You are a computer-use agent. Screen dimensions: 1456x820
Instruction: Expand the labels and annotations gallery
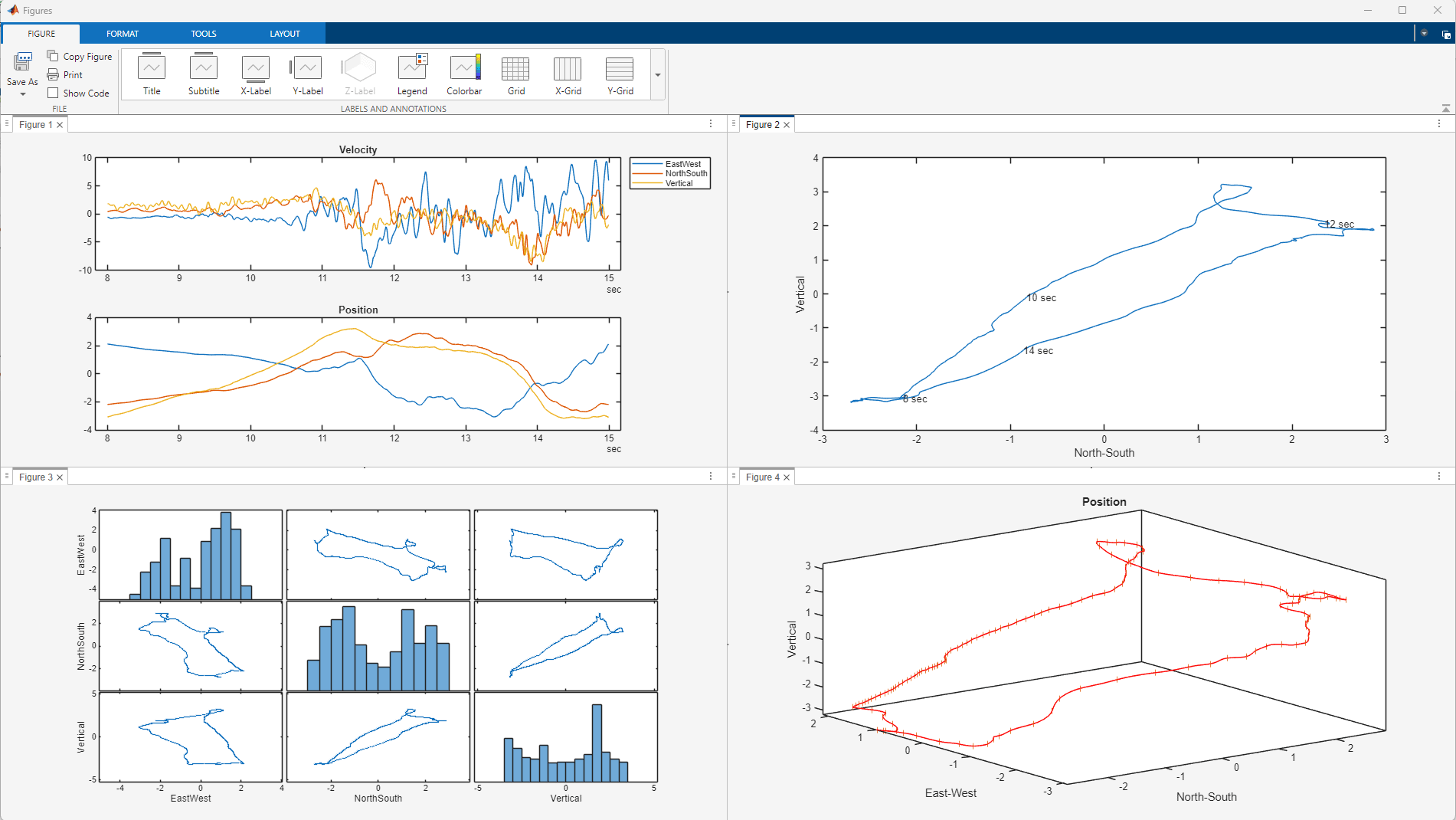point(658,75)
